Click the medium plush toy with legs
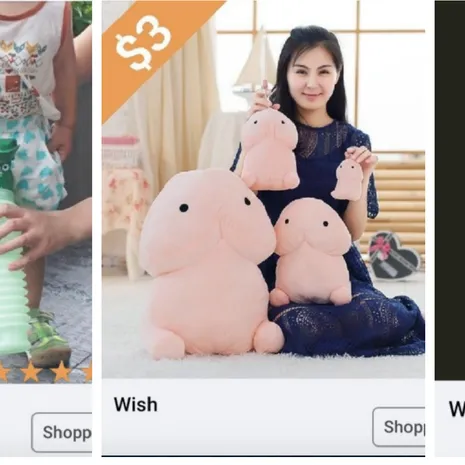The width and height of the screenshot is (465, 465). [x=312, y=252]
